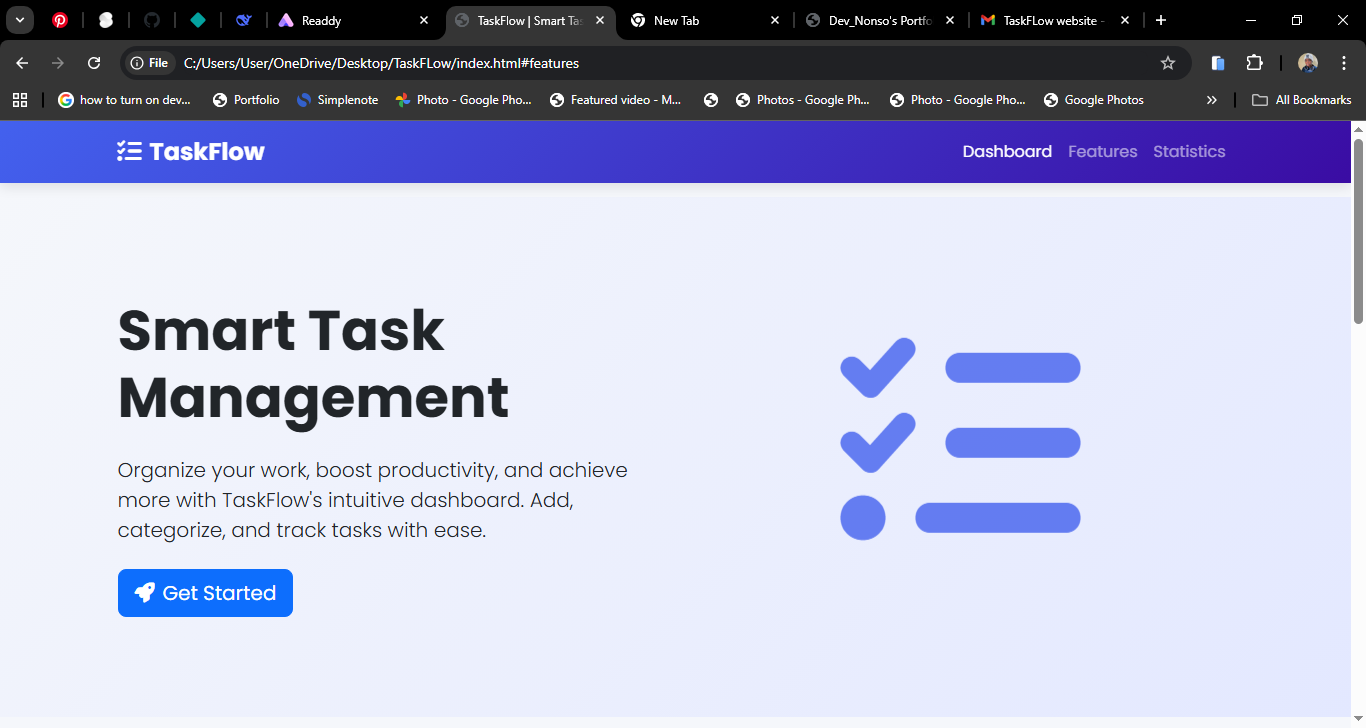Open Chrome's three-dot menu
Image resolution: width=1366 pixels, height=728 pixels.
click(x=1344, y=62)
